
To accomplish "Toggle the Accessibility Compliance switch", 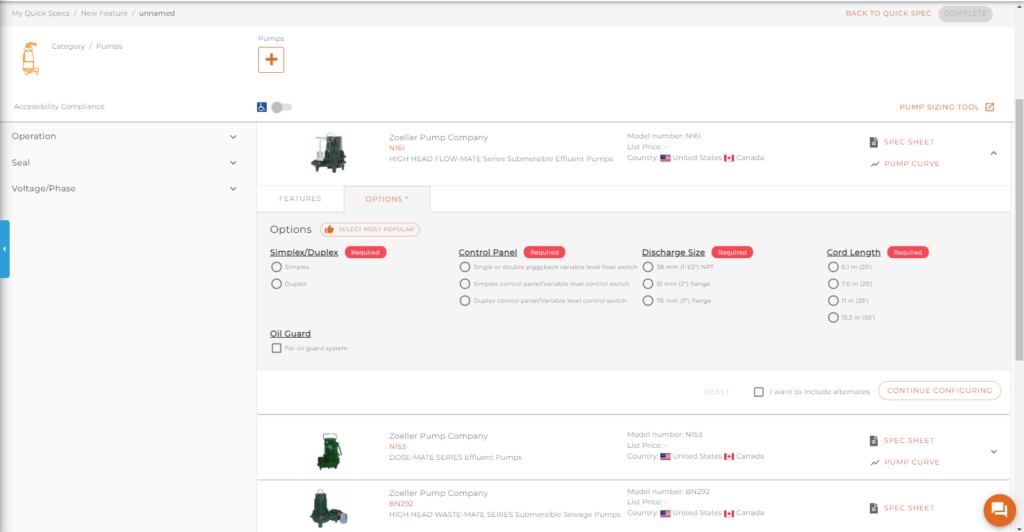I will 281,107.
